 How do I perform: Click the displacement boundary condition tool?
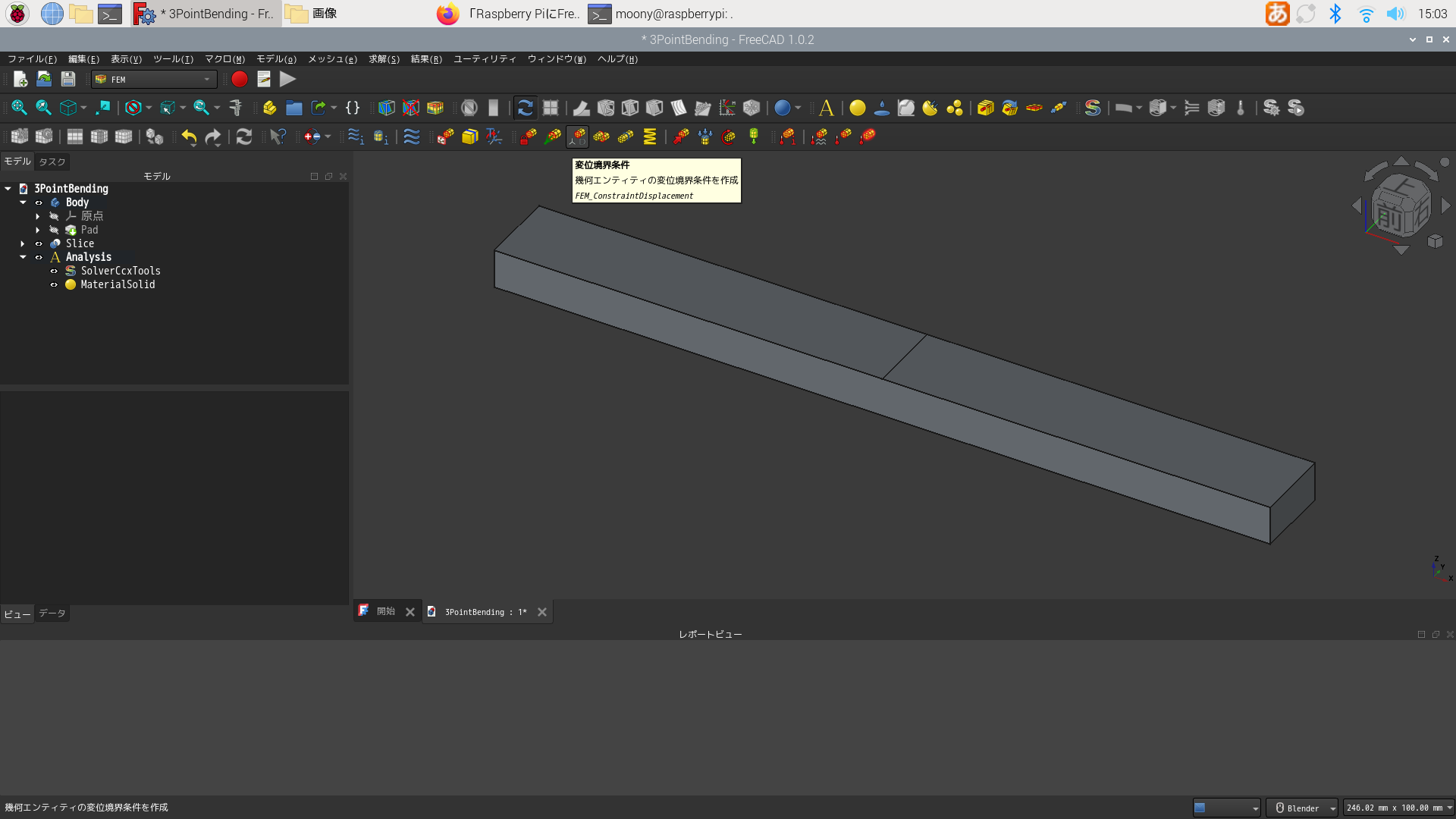577,136
